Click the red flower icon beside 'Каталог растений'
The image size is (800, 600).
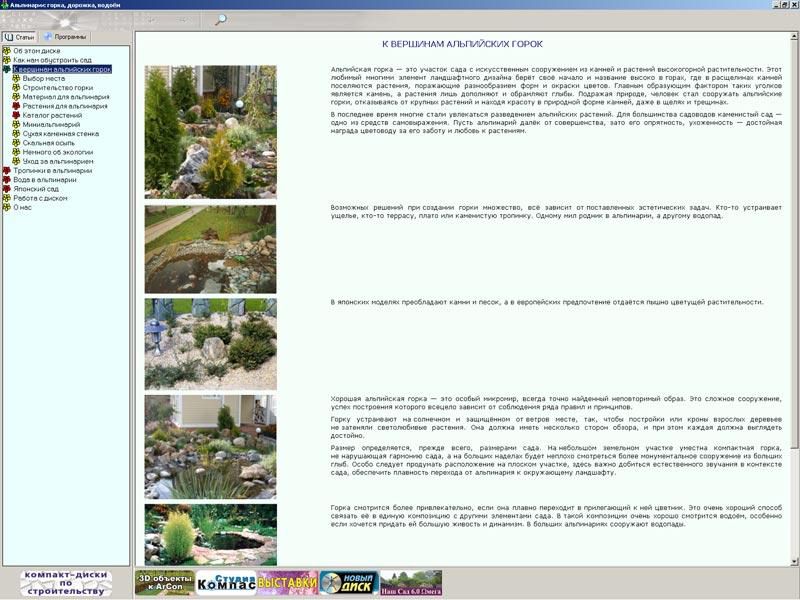pos(16,115)
